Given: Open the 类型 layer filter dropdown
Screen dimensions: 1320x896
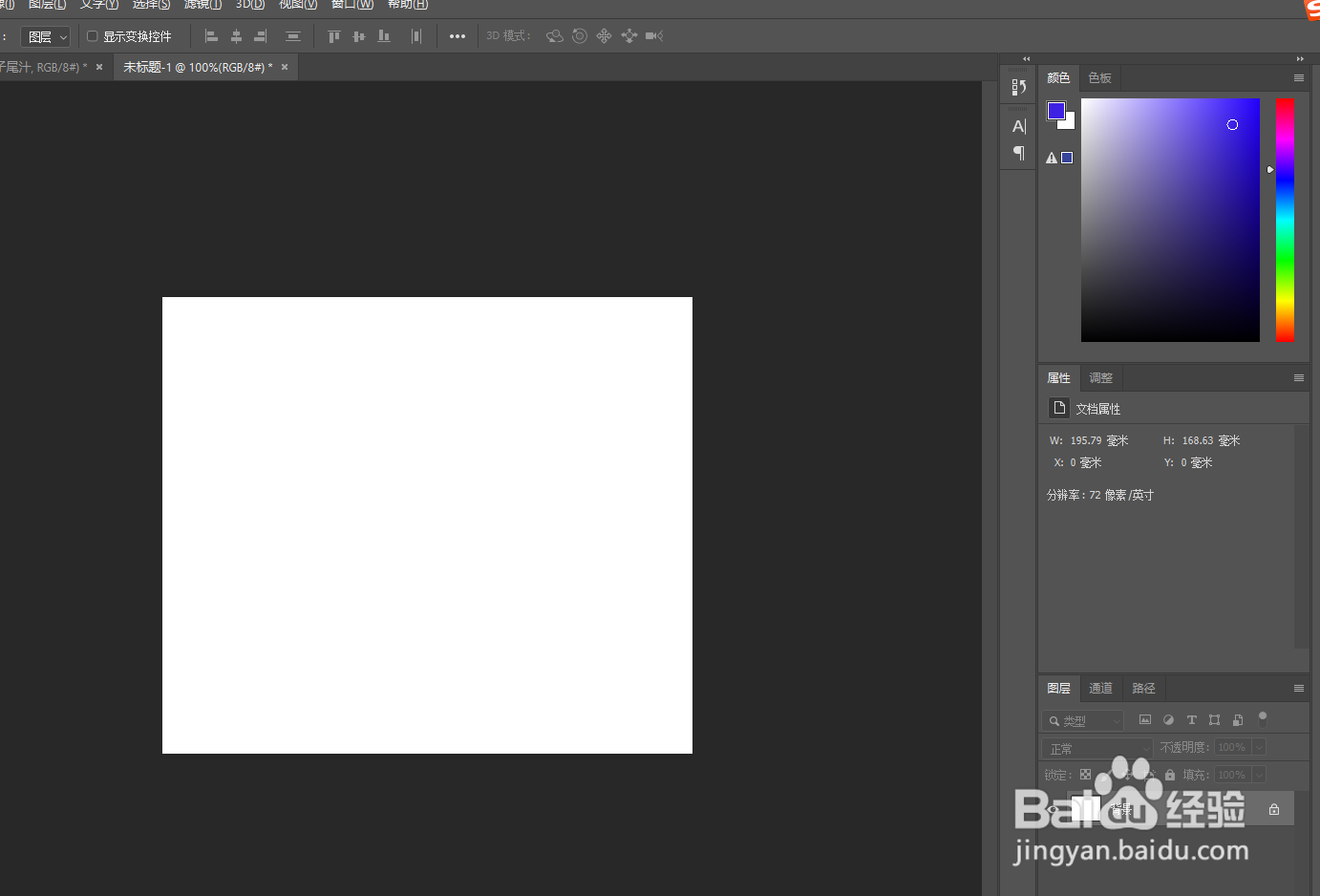Looking at the screenshot, I should [1083, 720].
